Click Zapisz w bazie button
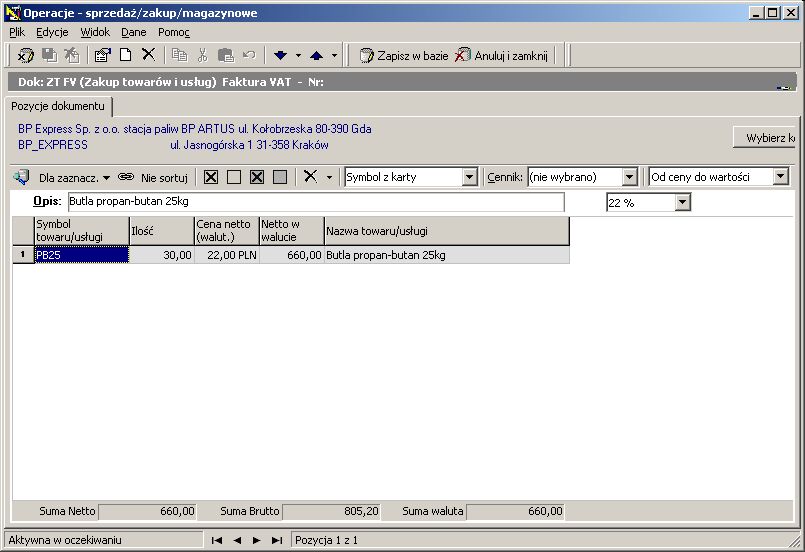Image resolution: width=805 pixels, height=552 pixels. (404, 55)
